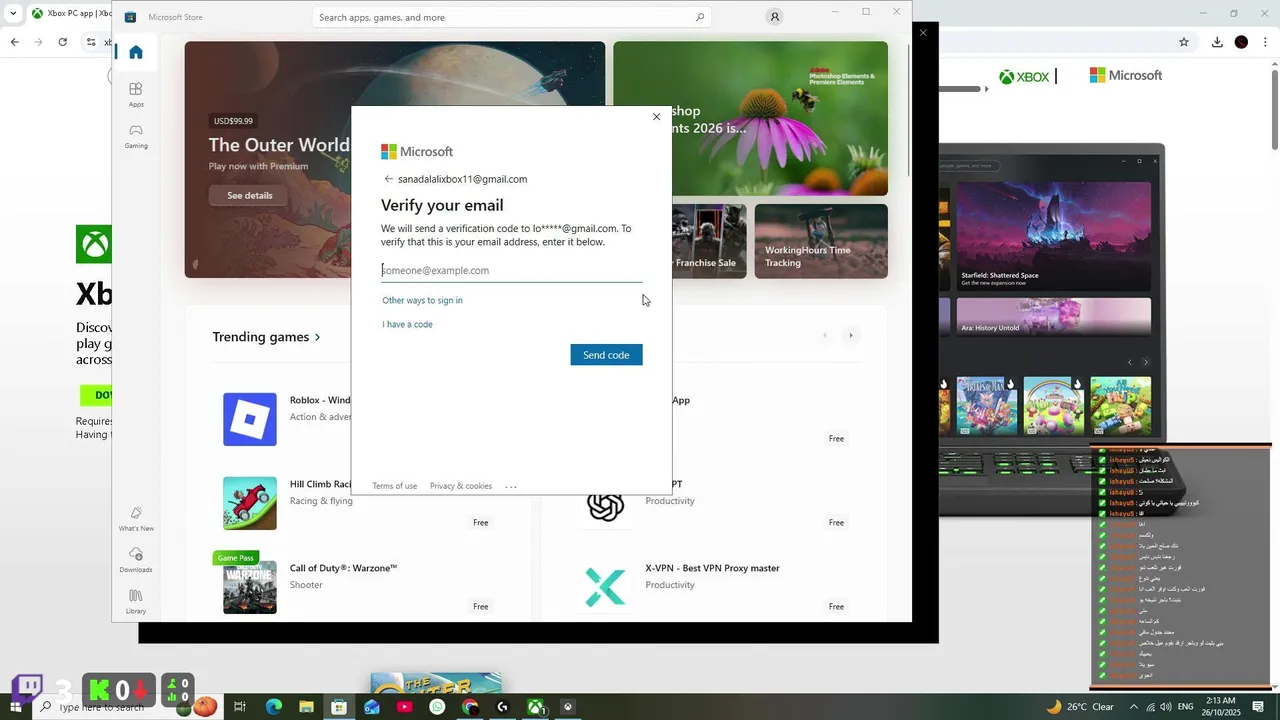Open Franchise Sale promo card
The width and height of the screenshot is (1280, 720).
709,241
